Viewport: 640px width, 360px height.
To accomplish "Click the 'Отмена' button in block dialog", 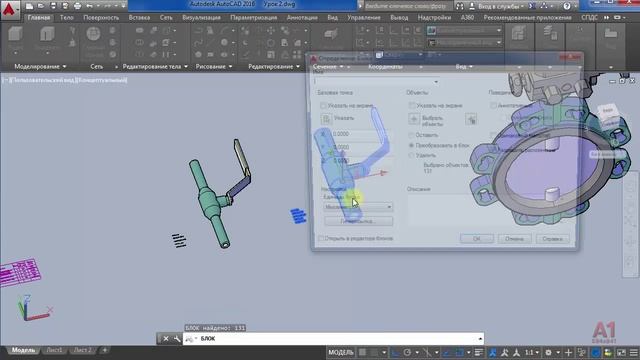I will point(514,239).
